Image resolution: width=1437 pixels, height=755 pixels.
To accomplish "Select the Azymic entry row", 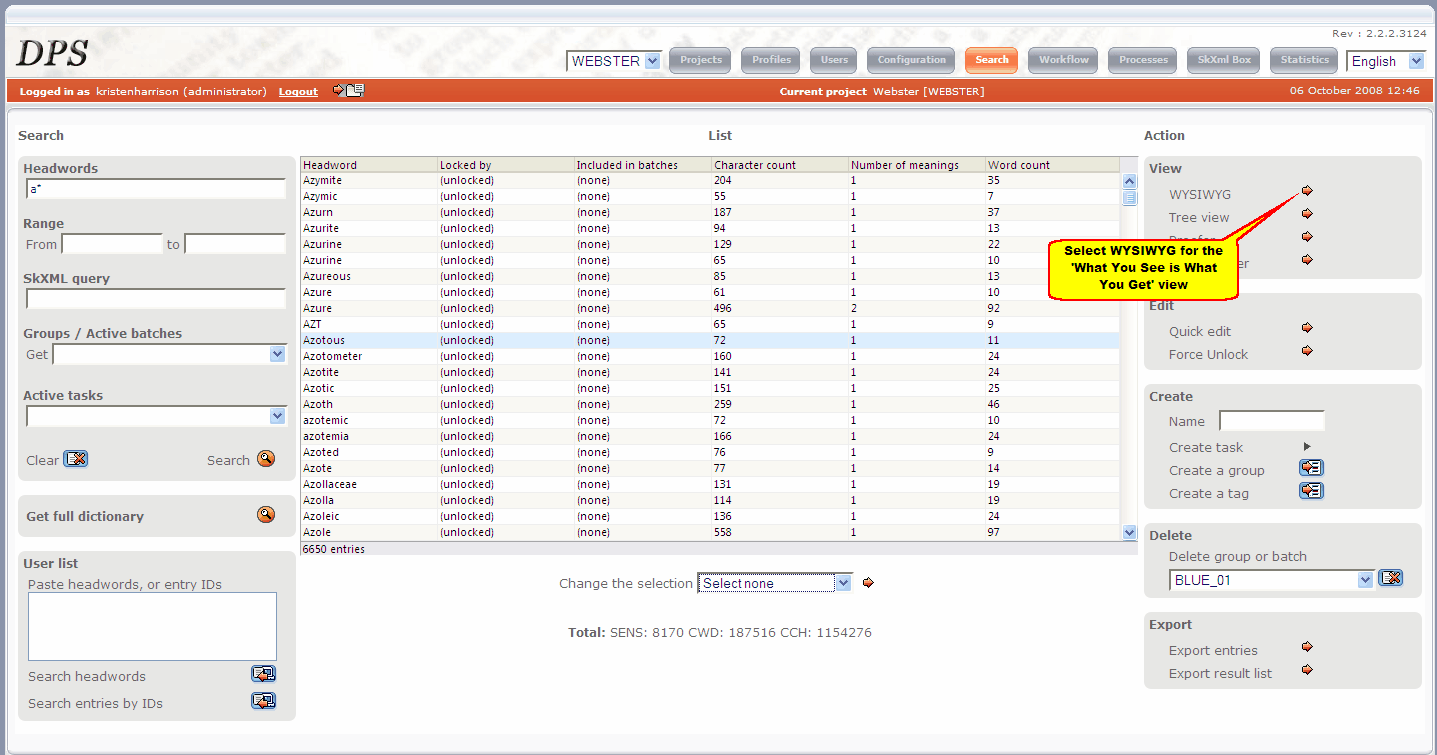I will 710,196.
